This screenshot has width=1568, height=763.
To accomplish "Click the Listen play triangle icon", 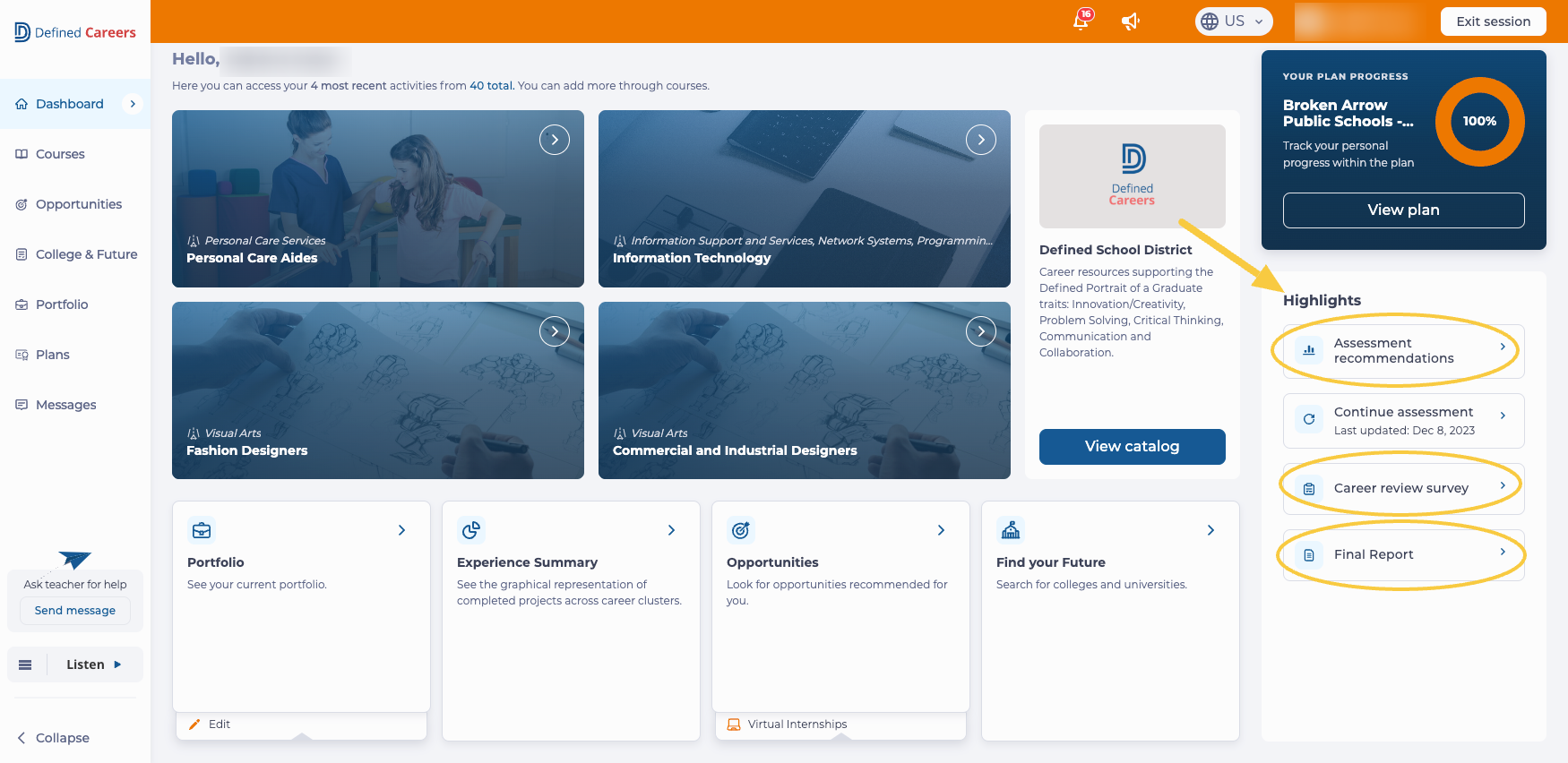I will tap(117, 664).
